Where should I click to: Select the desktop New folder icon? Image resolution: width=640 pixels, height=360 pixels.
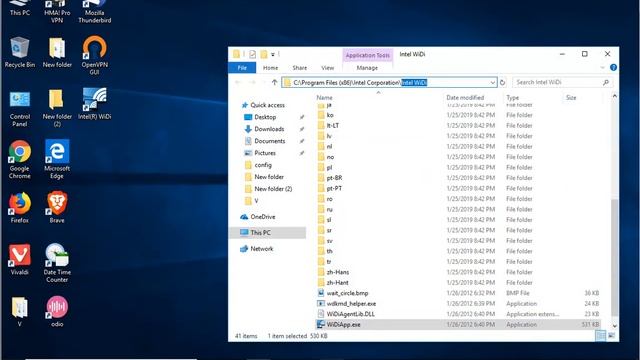click(57, 52)
